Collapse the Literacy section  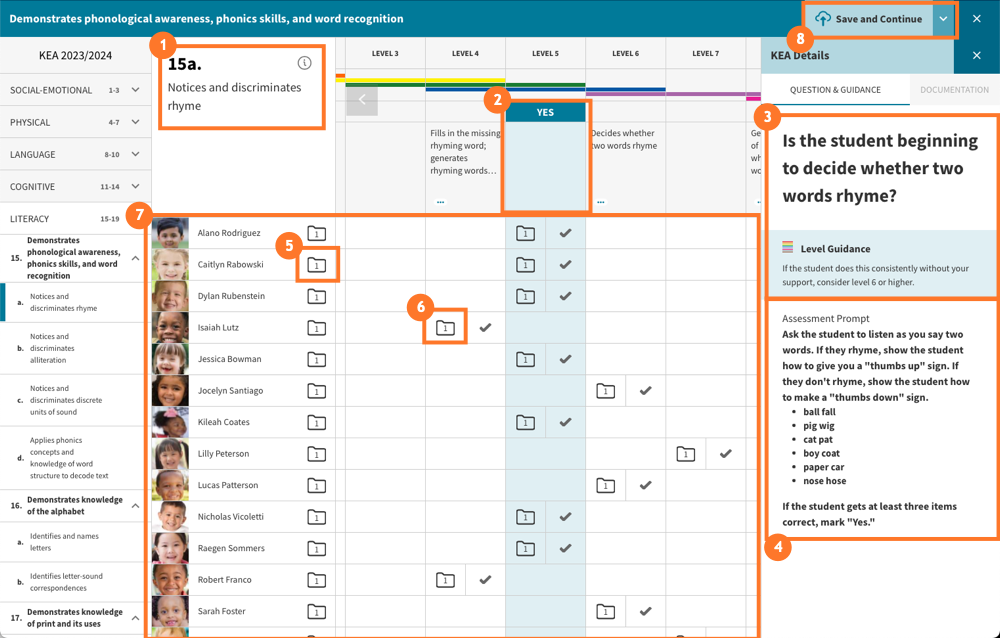pos(135,218)
